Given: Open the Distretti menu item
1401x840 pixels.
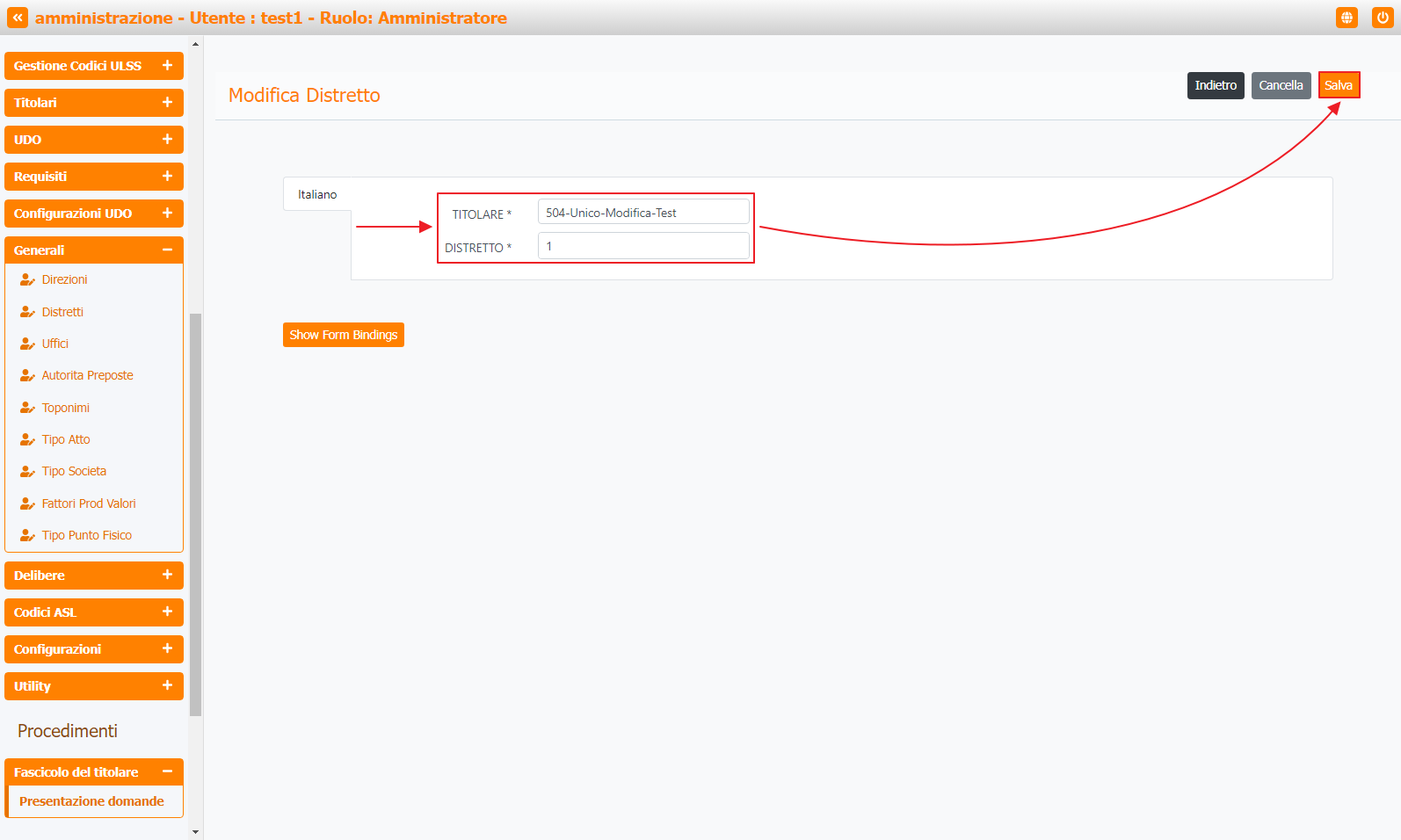Looking at the screenshot, I should [x=62, y=312].
